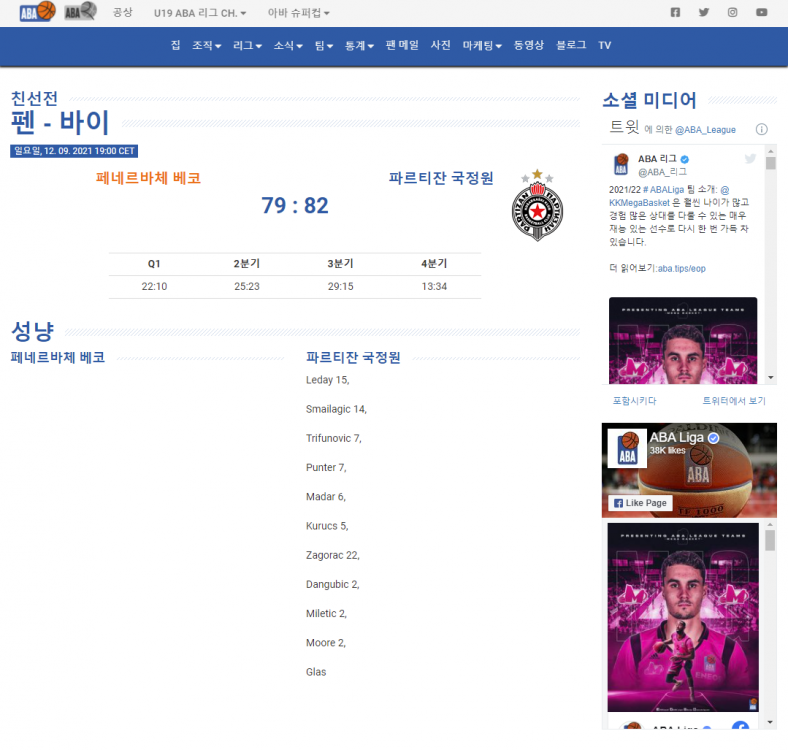Open the Facebook icon in top bar
The image size is (788, 750).
tap(675, 12)
